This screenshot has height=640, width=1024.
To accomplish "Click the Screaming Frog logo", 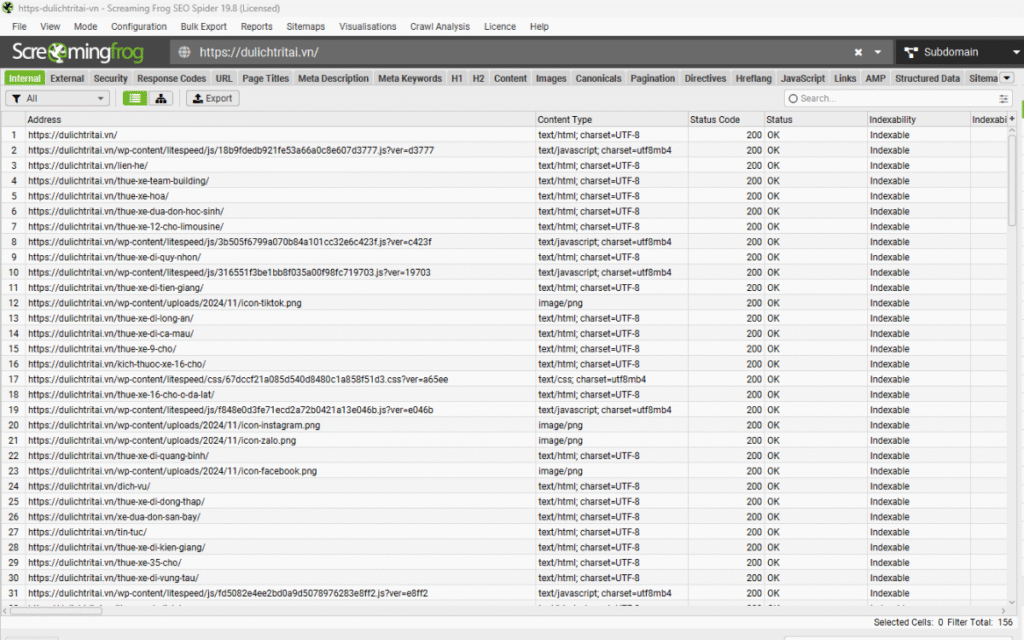I will click(x=78, y=52).
